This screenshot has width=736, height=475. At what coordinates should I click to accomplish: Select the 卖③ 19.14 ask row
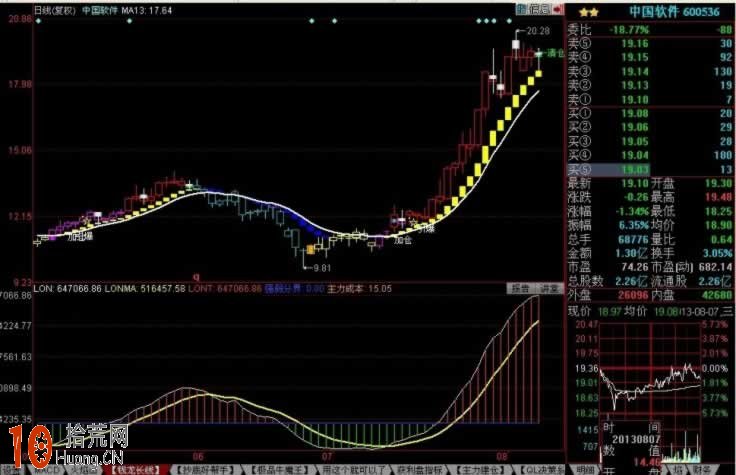(x=650, y=71)
